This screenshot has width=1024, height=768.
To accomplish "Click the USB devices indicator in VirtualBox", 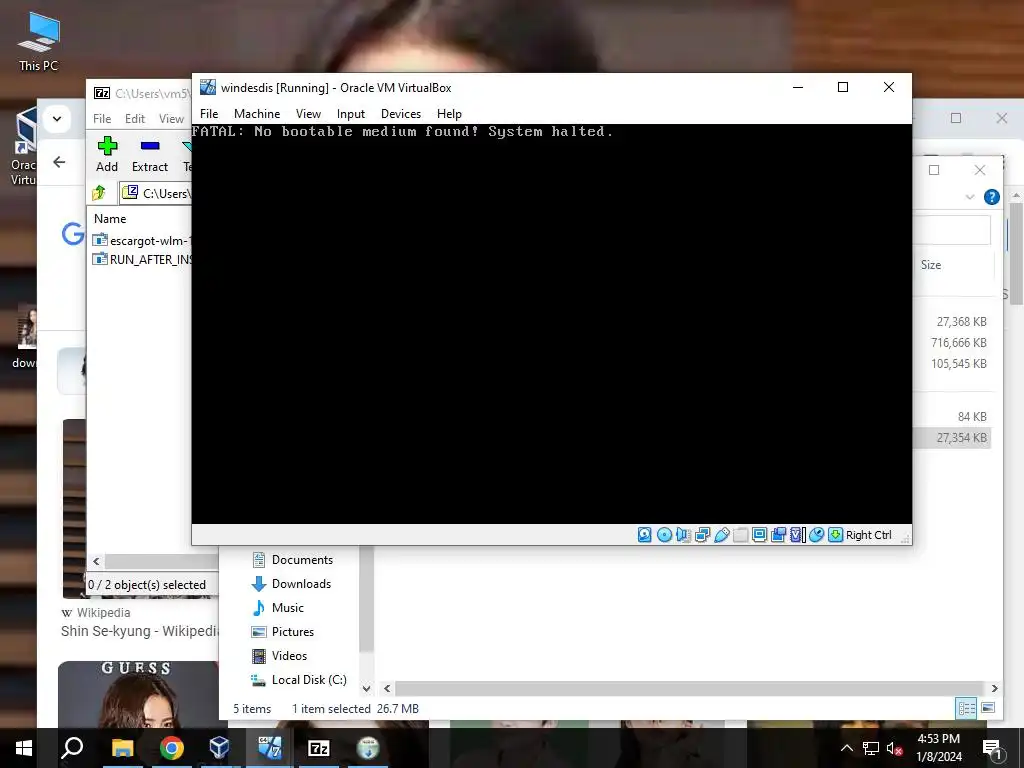I will click(722, 535).
